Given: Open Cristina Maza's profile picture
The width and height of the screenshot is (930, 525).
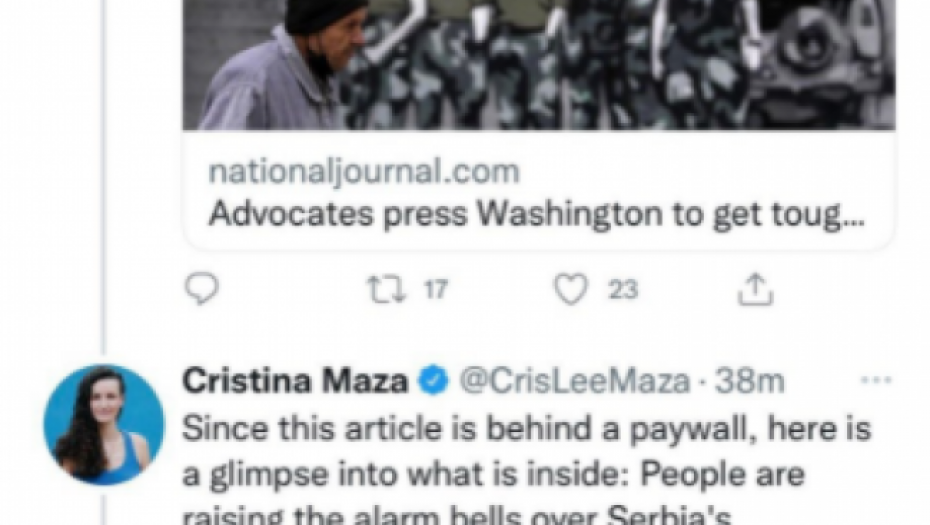Looking at the screenshot, I should click(104, 425).
